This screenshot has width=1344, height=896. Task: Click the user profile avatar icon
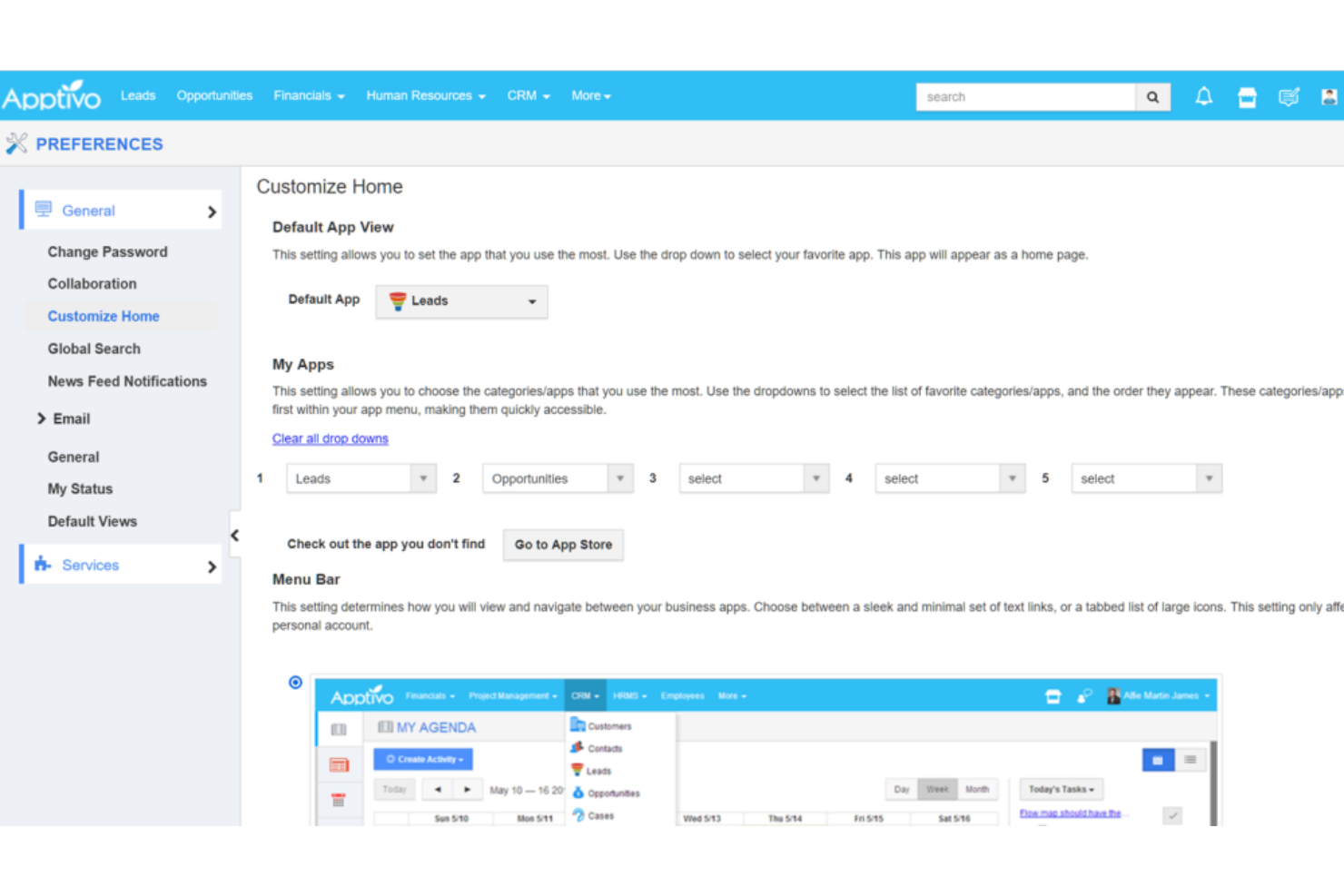1329,96
